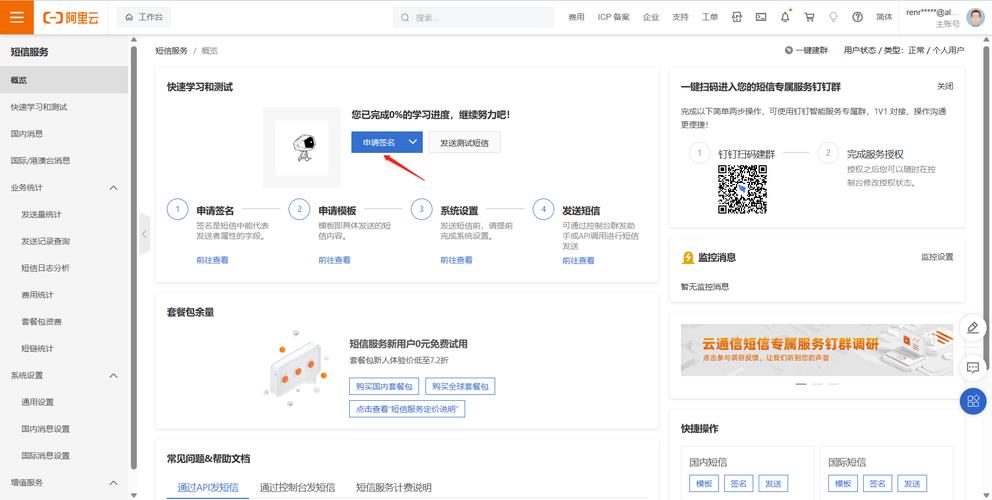
Task: Click the lightbulb icon in header
Action: coord(833,18)
